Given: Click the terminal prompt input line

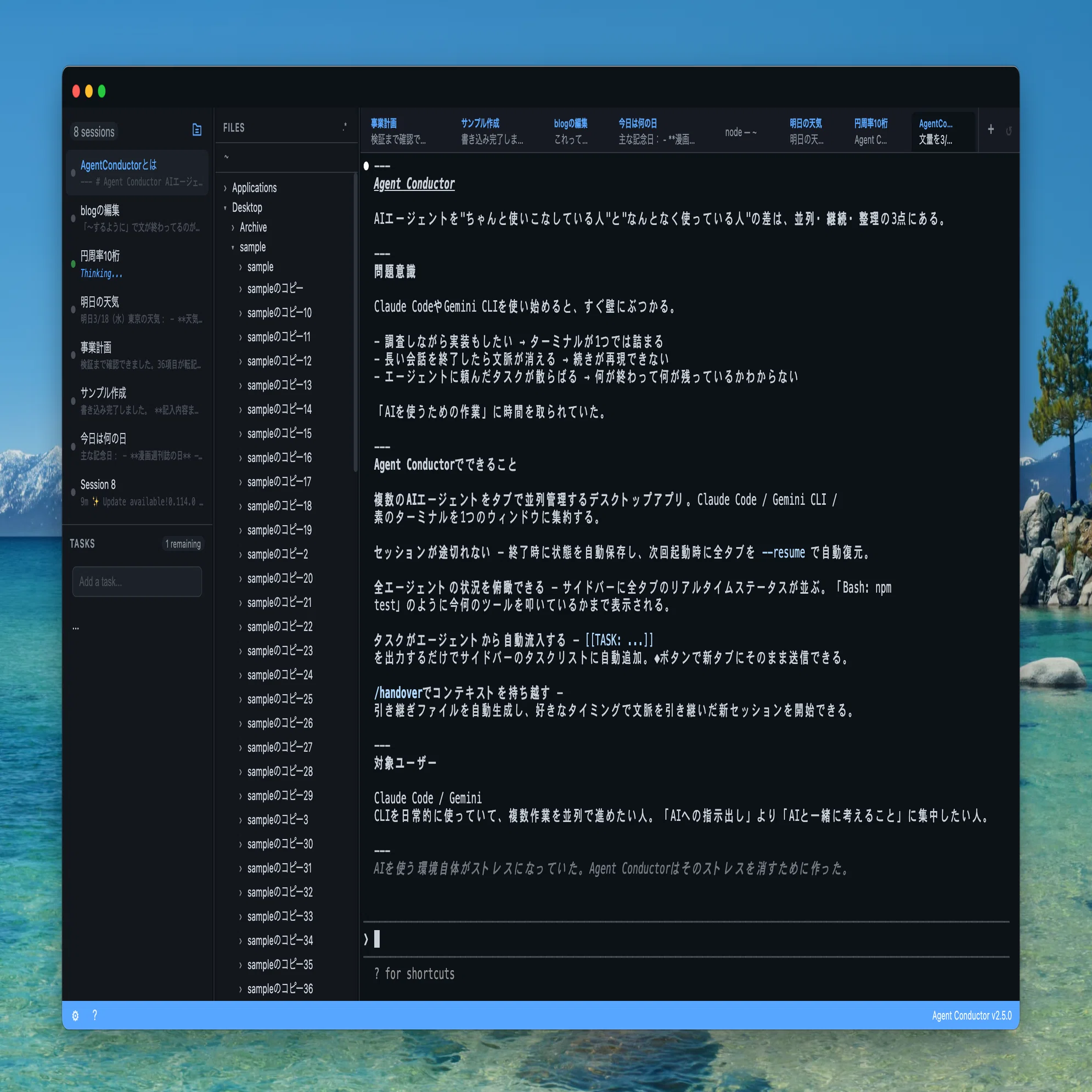Looking at the screenshot, I should point(685,939).
